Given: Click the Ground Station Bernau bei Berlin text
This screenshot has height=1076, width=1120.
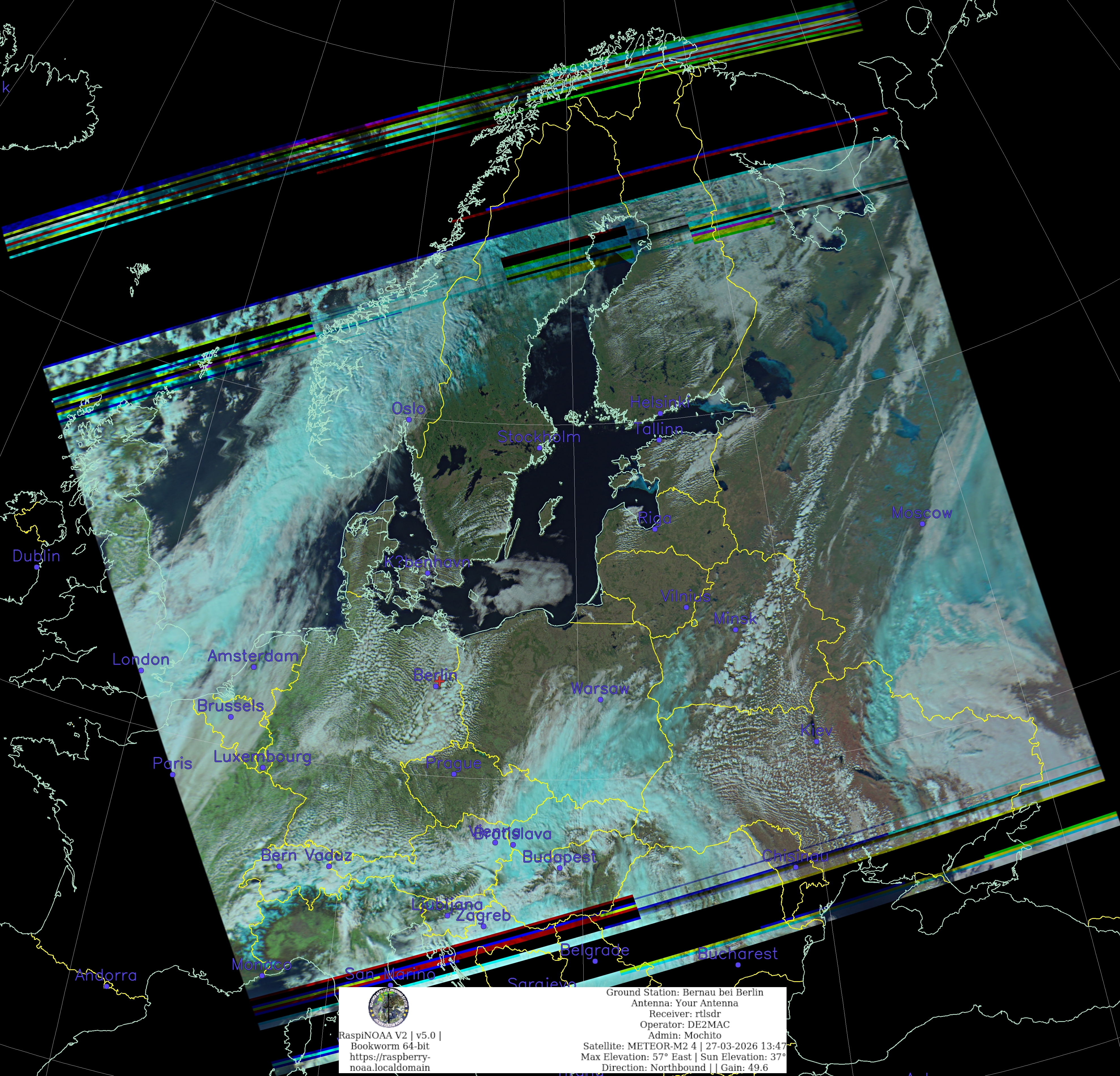Looking at the screenshot, I should tap(684, 992).
